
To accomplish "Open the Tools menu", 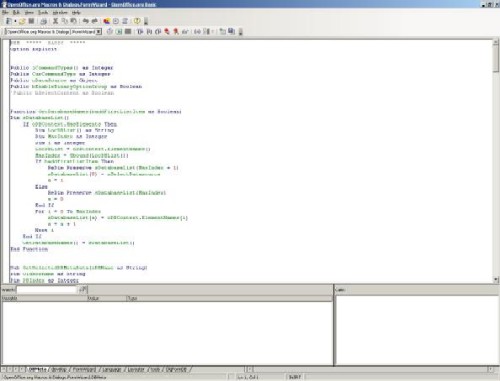I will pos(43,12).
